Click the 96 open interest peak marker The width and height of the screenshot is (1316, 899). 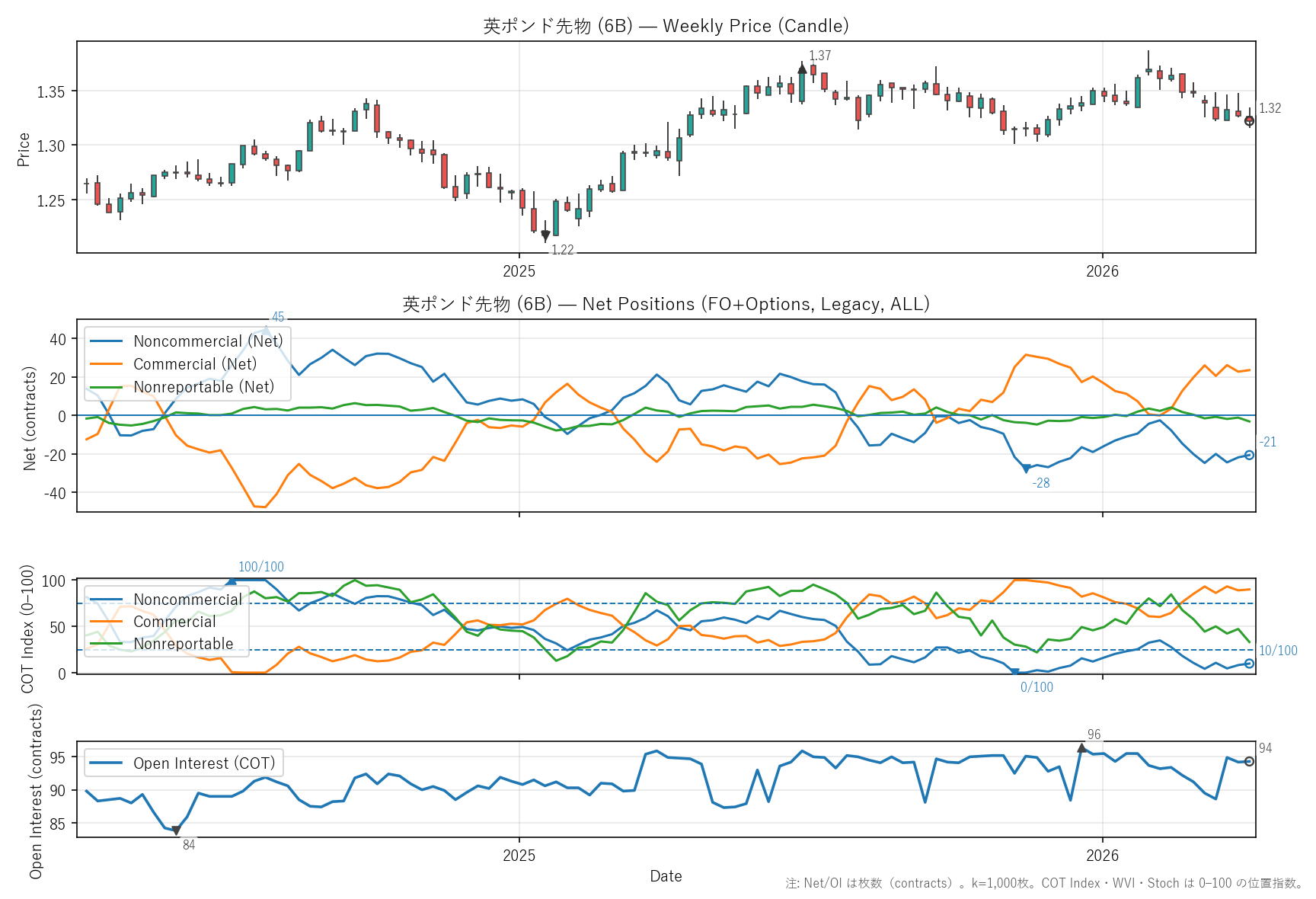click(x=1081, y=748)
